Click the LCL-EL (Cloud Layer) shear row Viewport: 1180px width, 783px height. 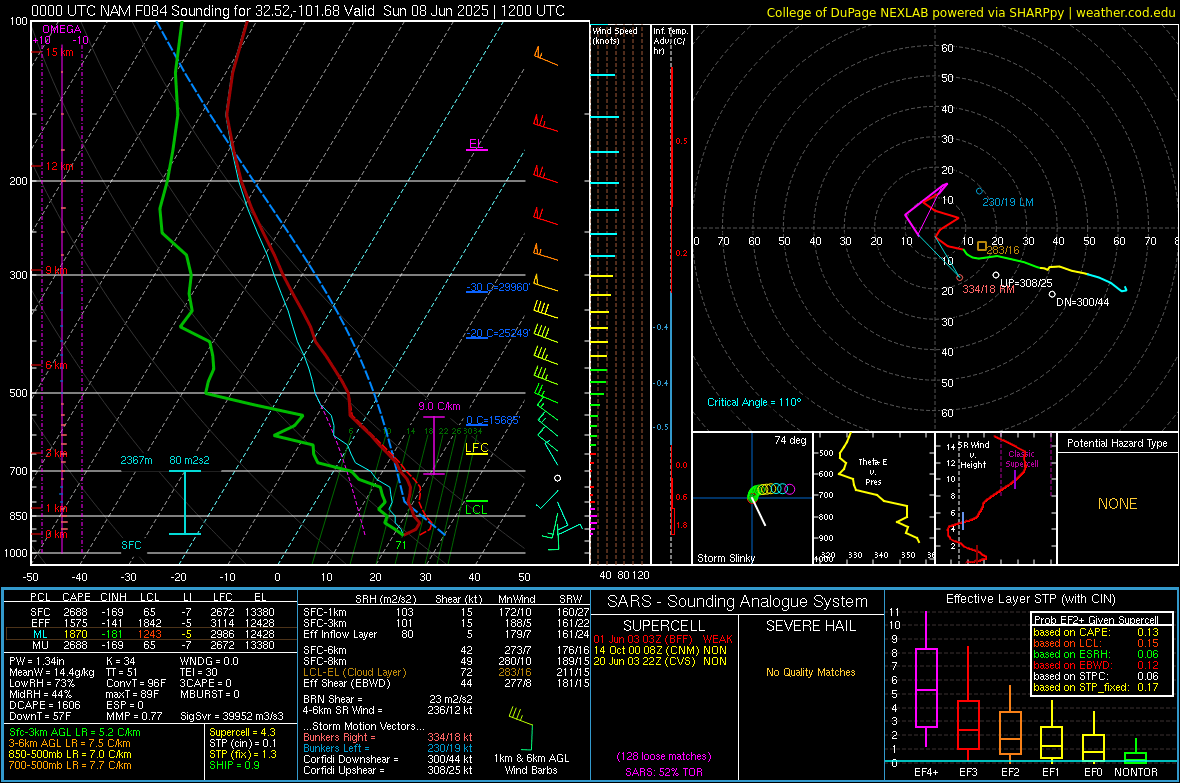click(x=446, y=672)
